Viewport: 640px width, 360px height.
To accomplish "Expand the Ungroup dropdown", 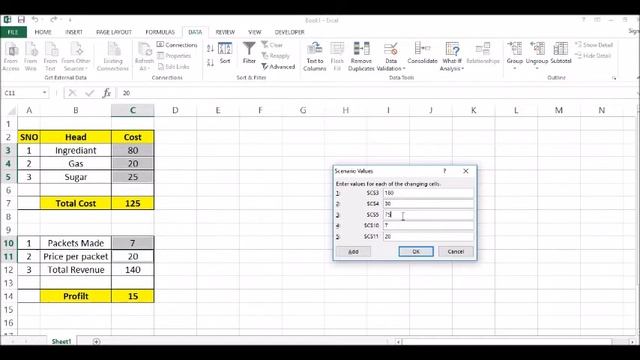I will coord(537,68).
